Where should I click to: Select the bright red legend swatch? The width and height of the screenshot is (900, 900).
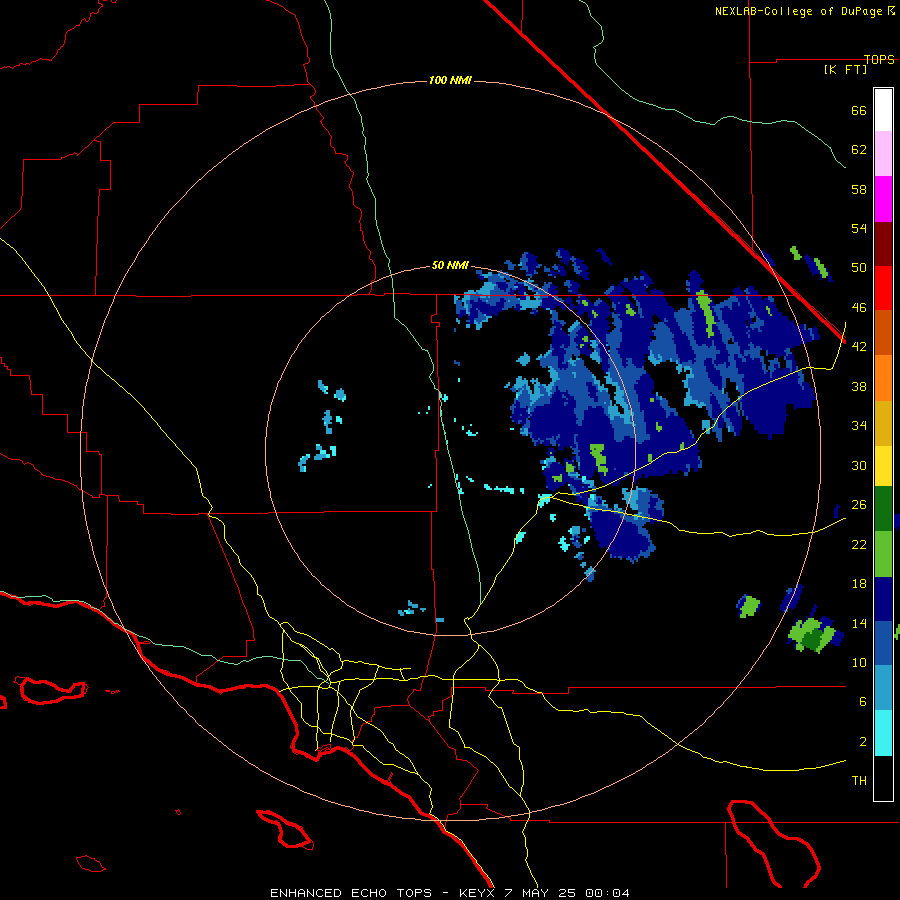(883, 288)
